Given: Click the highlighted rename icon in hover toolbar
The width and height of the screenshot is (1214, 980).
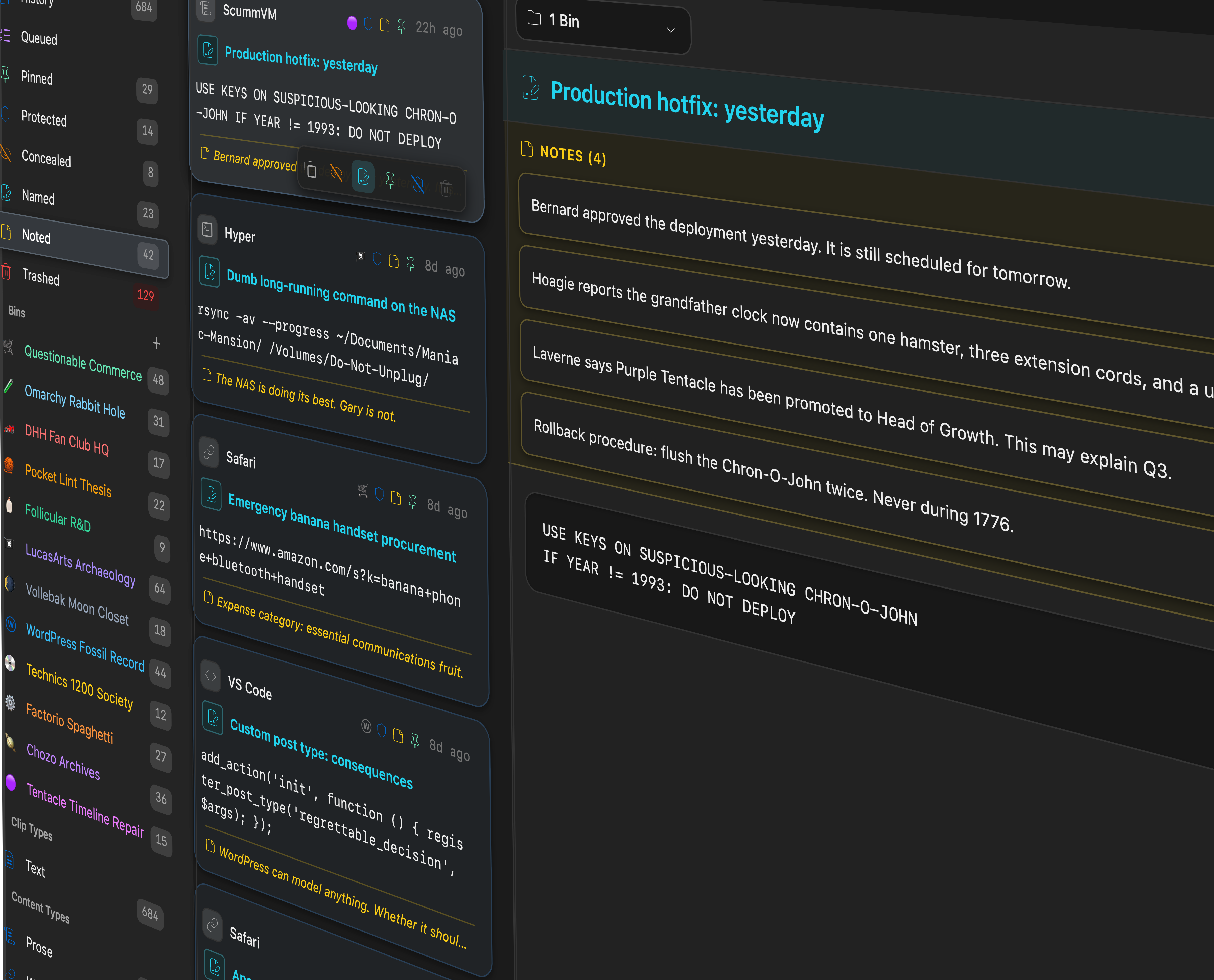Looking at the screenshot, I should 363,177.
